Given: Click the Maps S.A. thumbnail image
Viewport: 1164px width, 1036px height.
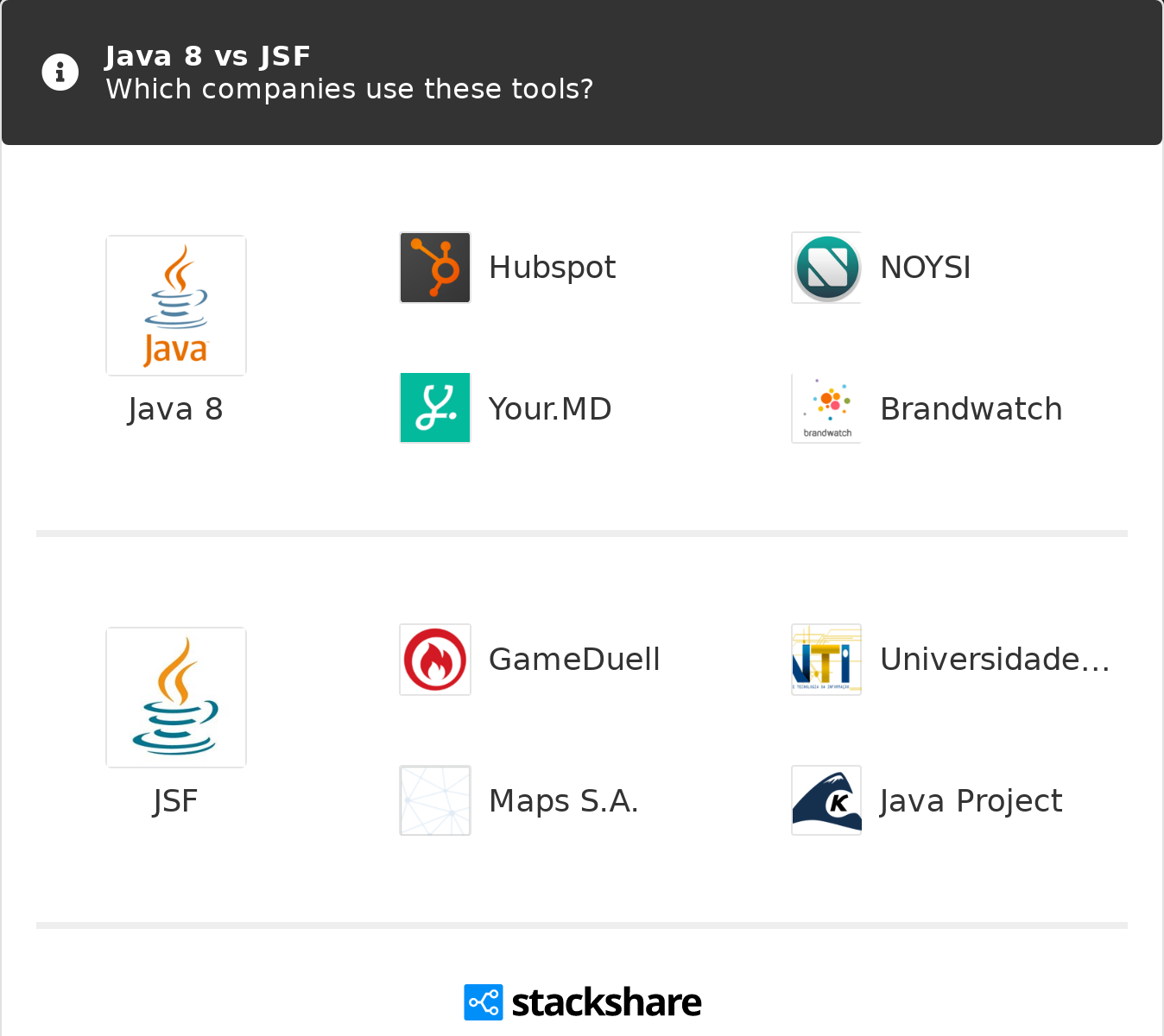Looking at the screenshot, I should click(x=435, y=800).
